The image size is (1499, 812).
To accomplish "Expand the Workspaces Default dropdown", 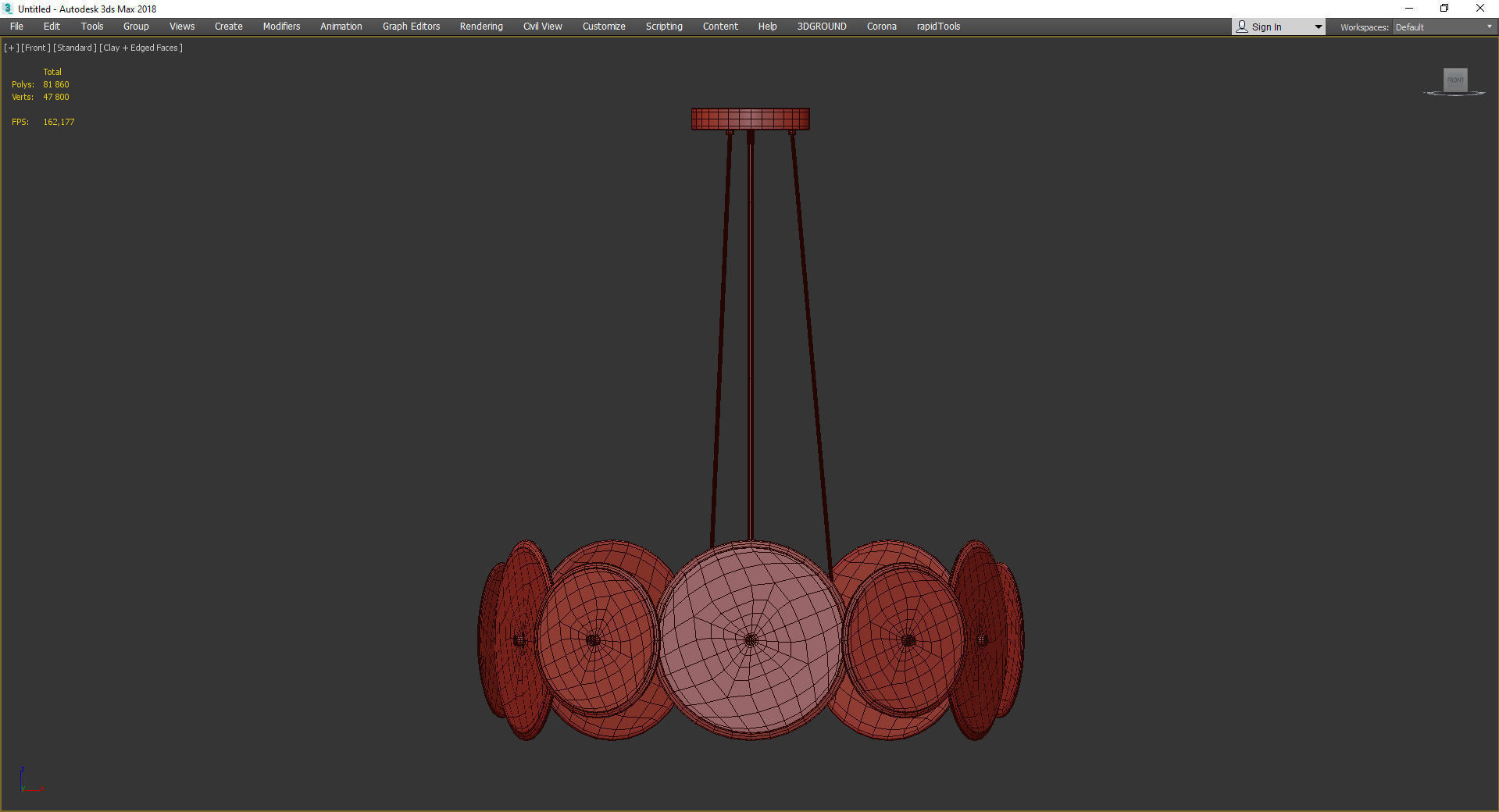I will (1490, 27).
